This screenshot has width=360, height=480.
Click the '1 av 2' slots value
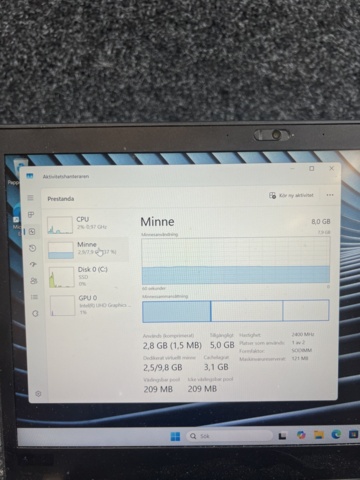(x=298, y=342)
